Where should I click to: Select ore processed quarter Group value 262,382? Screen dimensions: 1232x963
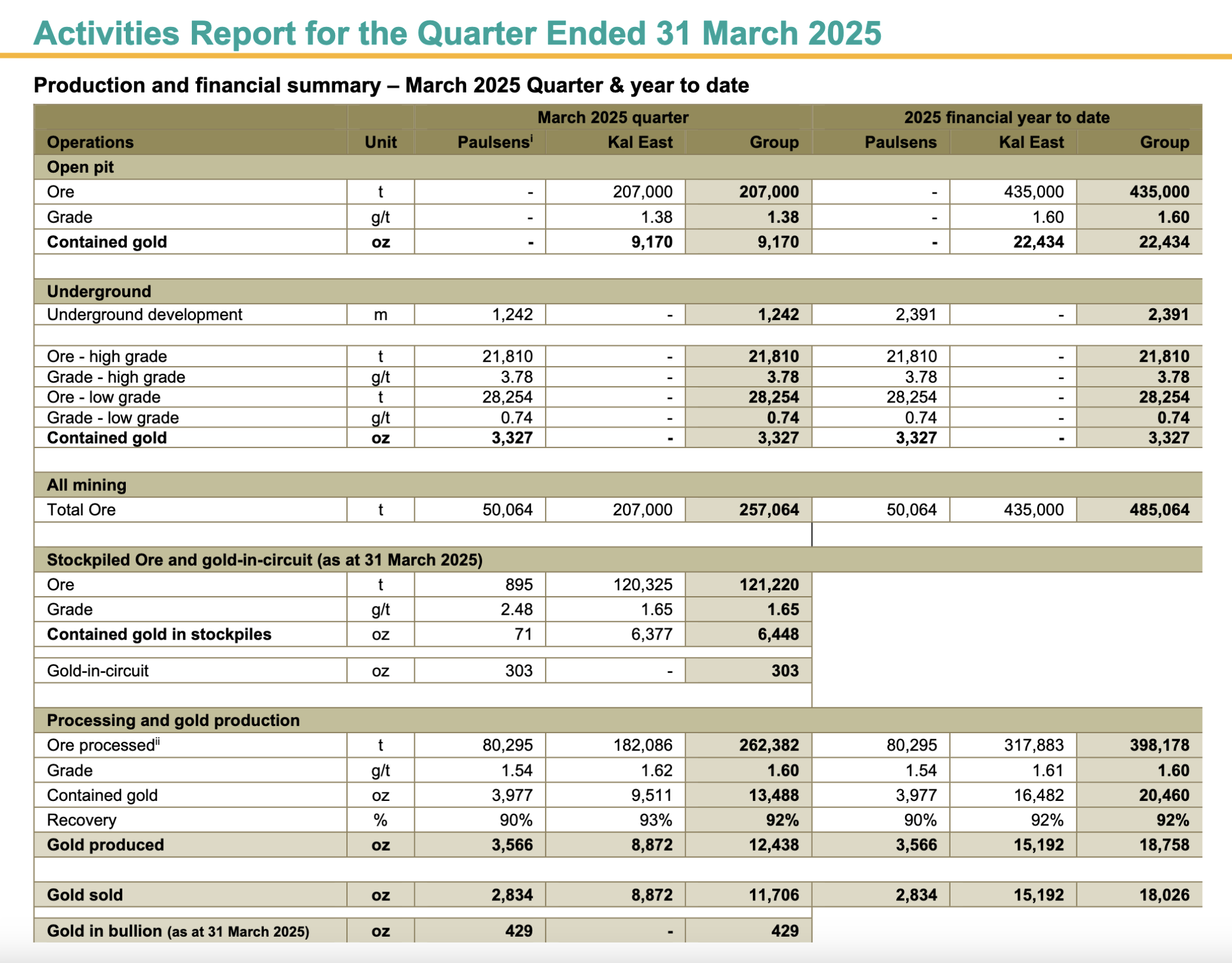769,745
